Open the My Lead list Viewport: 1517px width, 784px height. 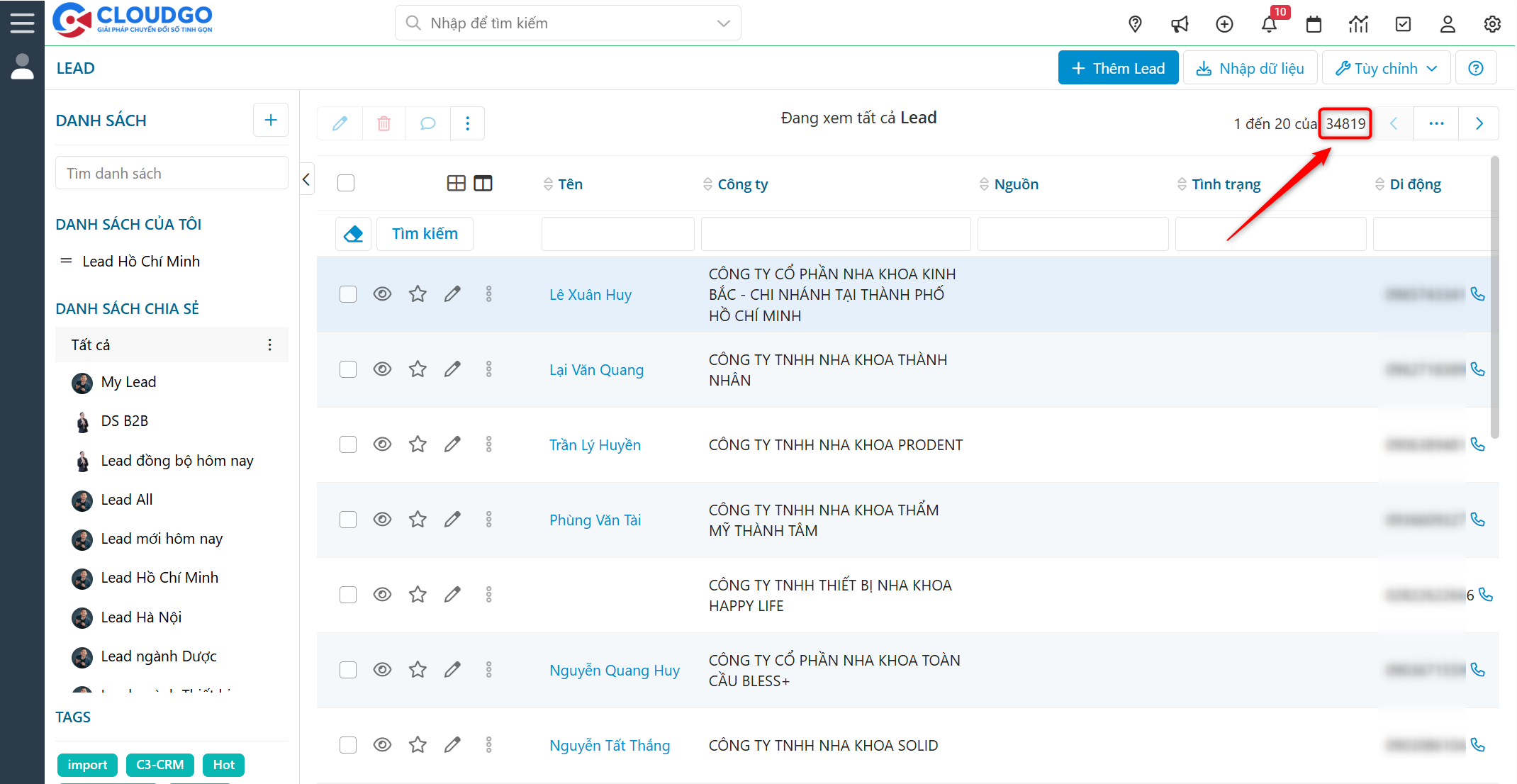(x=128, y=382)
